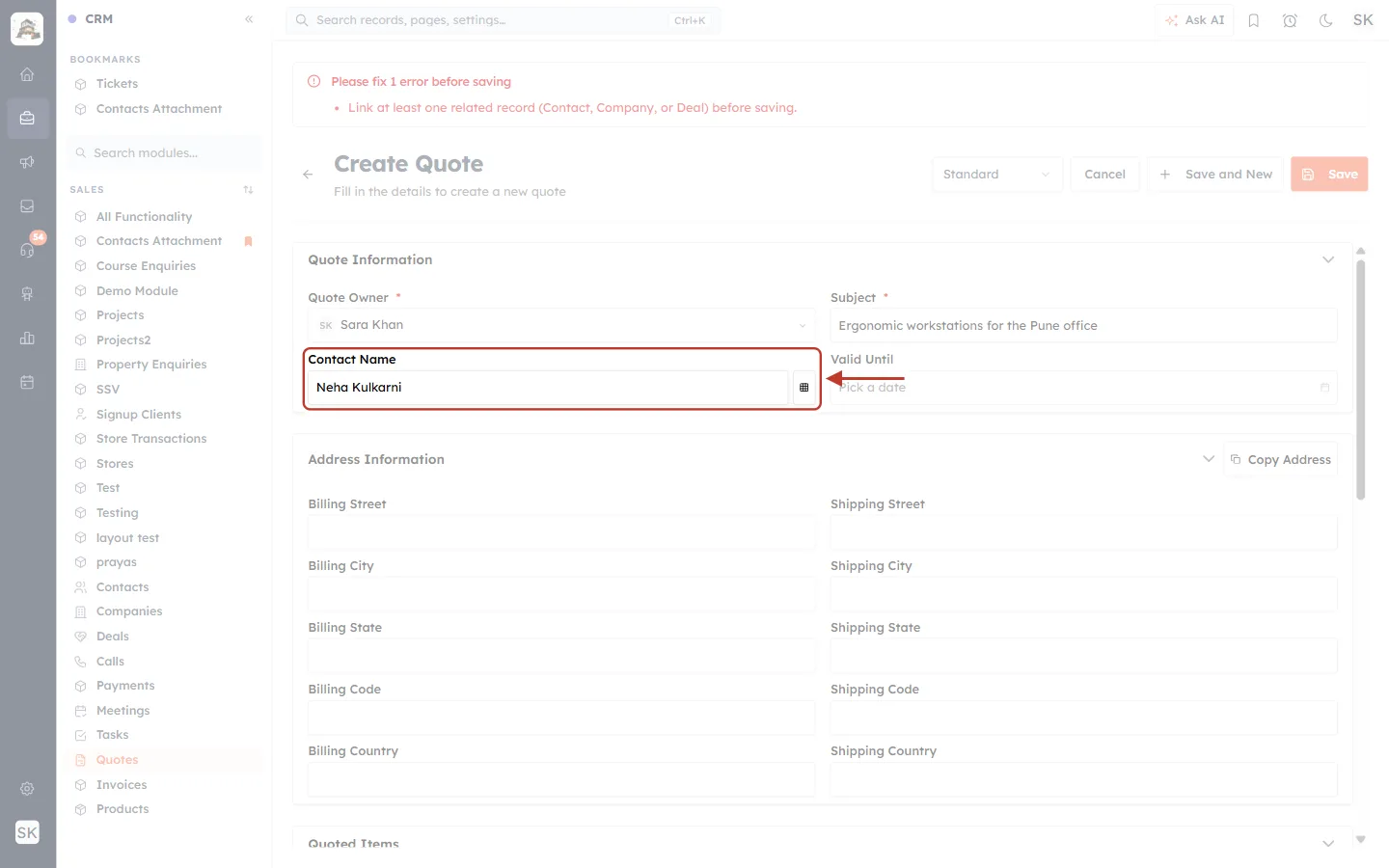Open the megaphone marketing icon in the rail
Screen dimensions: 1389x868
27,162
